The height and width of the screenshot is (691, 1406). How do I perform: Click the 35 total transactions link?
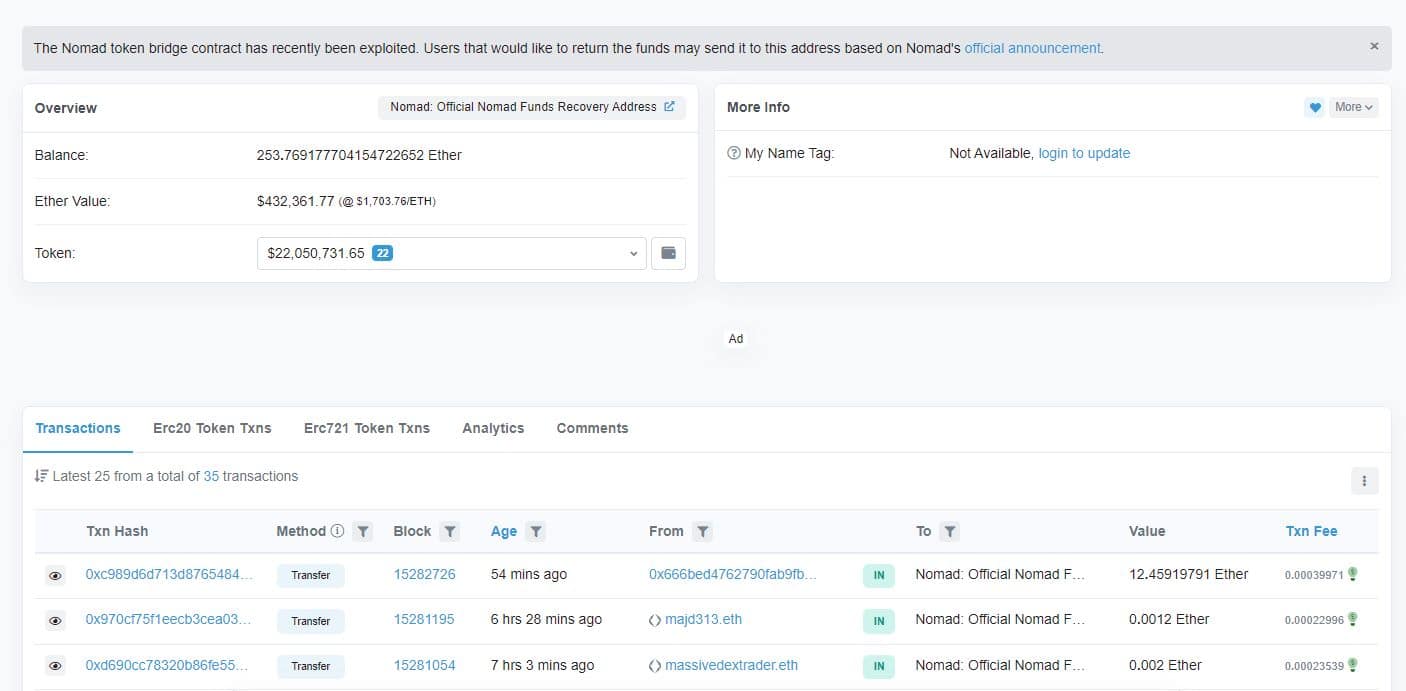pyautogui.click(x=211, y=476)
